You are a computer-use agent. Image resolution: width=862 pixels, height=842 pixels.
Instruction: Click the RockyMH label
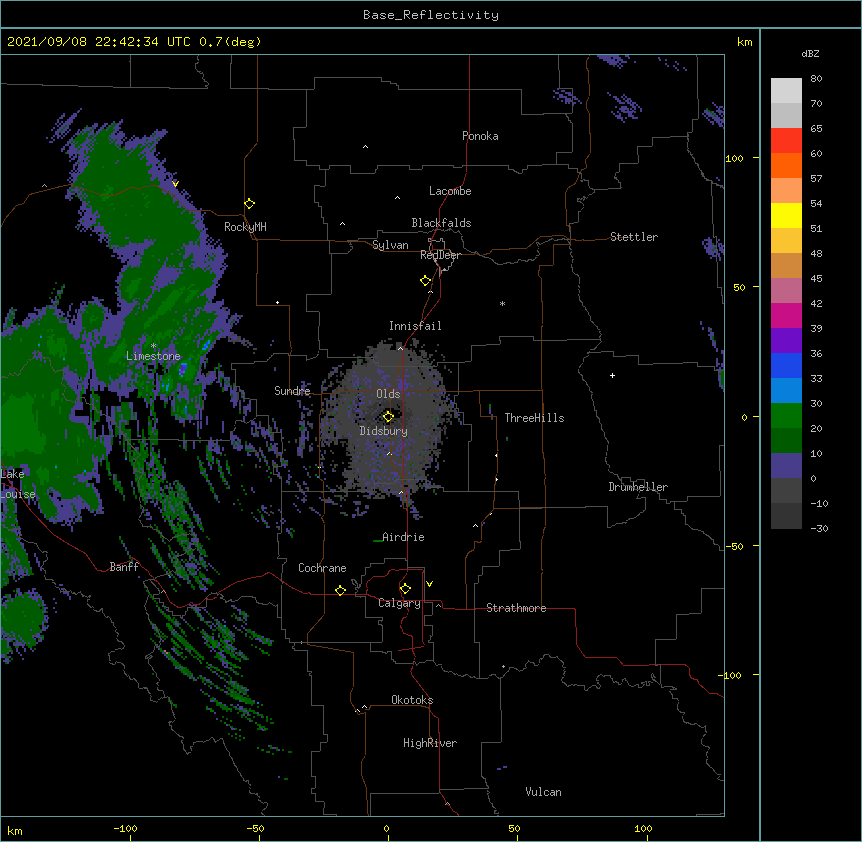tap(245, 227)
